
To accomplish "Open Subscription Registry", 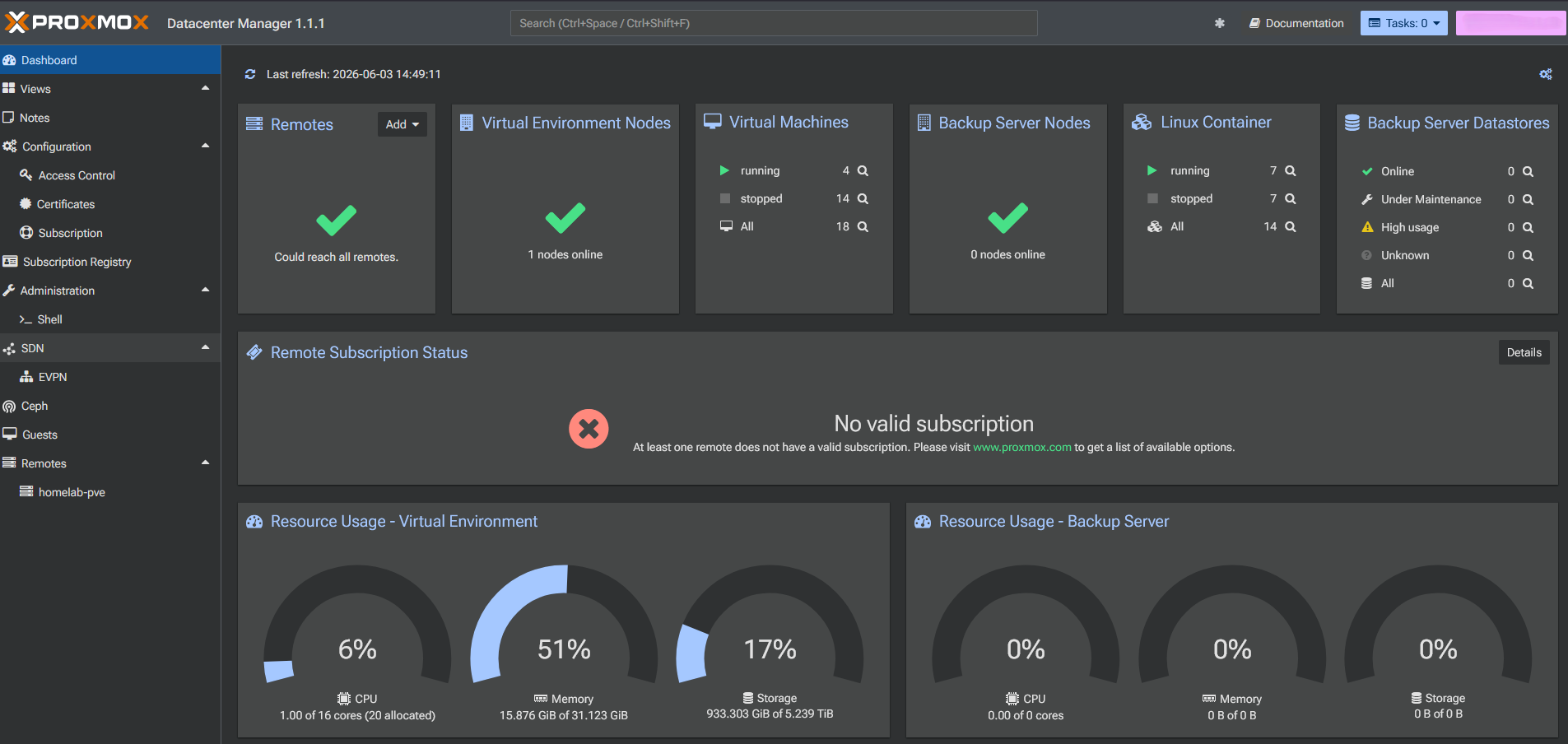I will tap(110, 262).
